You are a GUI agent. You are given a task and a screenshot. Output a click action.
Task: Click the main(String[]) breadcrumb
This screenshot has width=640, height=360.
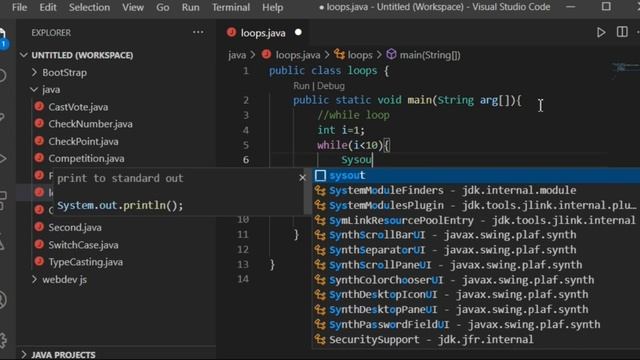click(429, 55)
